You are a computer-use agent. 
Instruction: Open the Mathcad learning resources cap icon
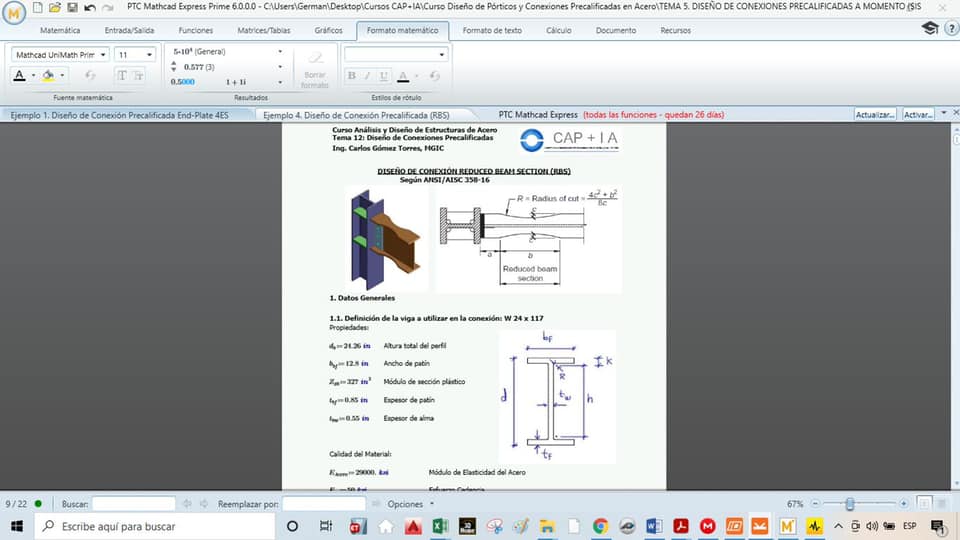[930, 28]
